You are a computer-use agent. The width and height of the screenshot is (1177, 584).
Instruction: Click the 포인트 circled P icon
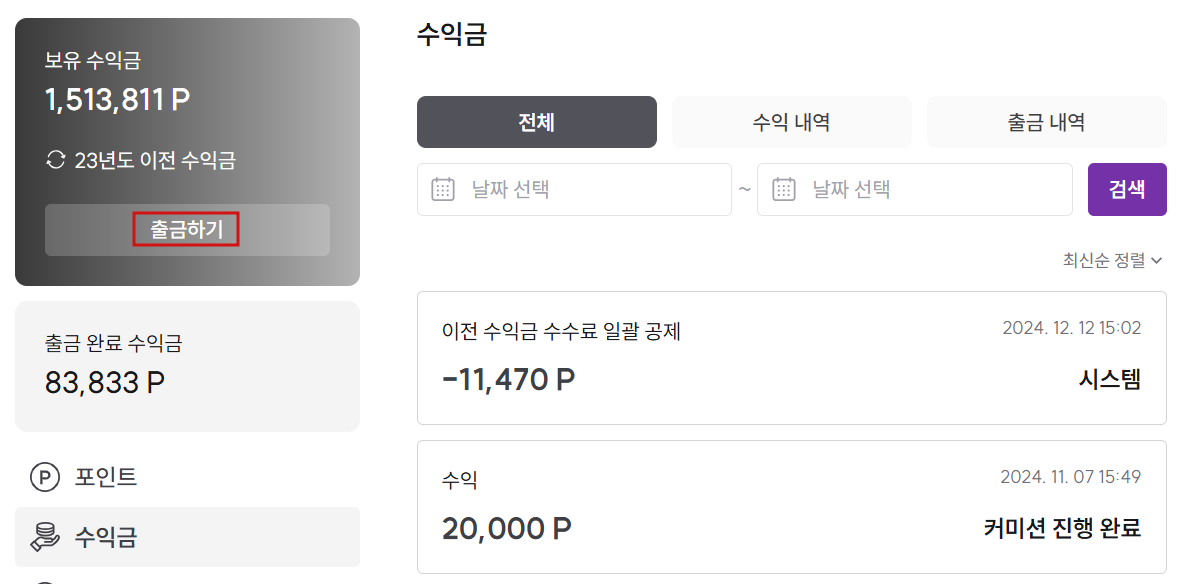45,477
